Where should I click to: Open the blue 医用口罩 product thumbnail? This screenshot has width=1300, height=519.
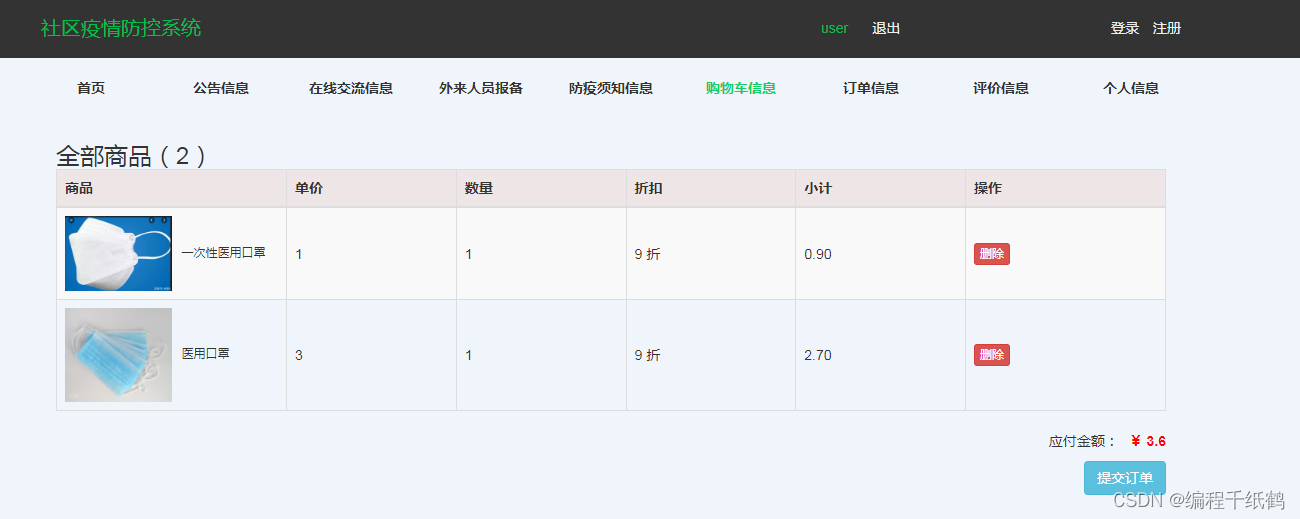[118, 355]
